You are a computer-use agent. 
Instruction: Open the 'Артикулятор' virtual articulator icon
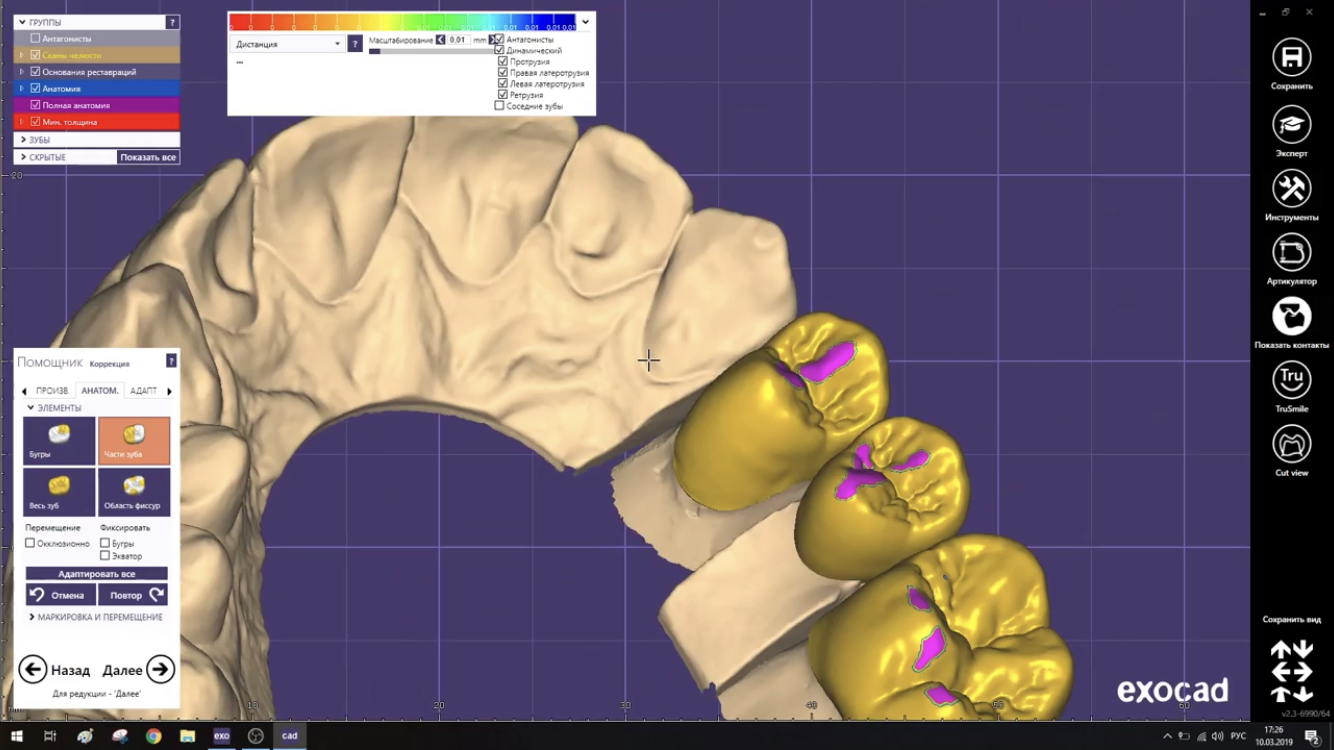click(1291, 253)
